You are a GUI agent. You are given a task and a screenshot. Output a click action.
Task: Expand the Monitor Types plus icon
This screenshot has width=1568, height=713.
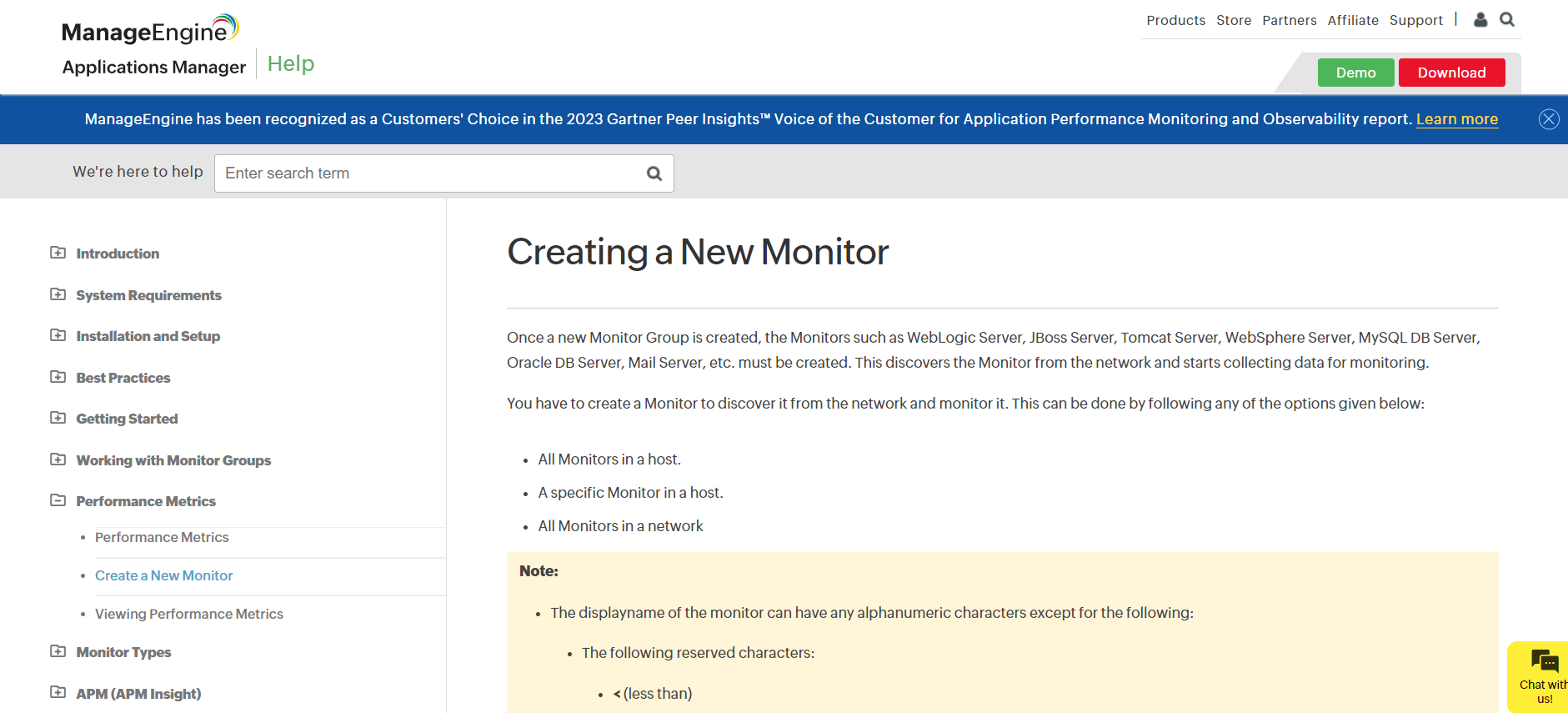coord(58,651)
